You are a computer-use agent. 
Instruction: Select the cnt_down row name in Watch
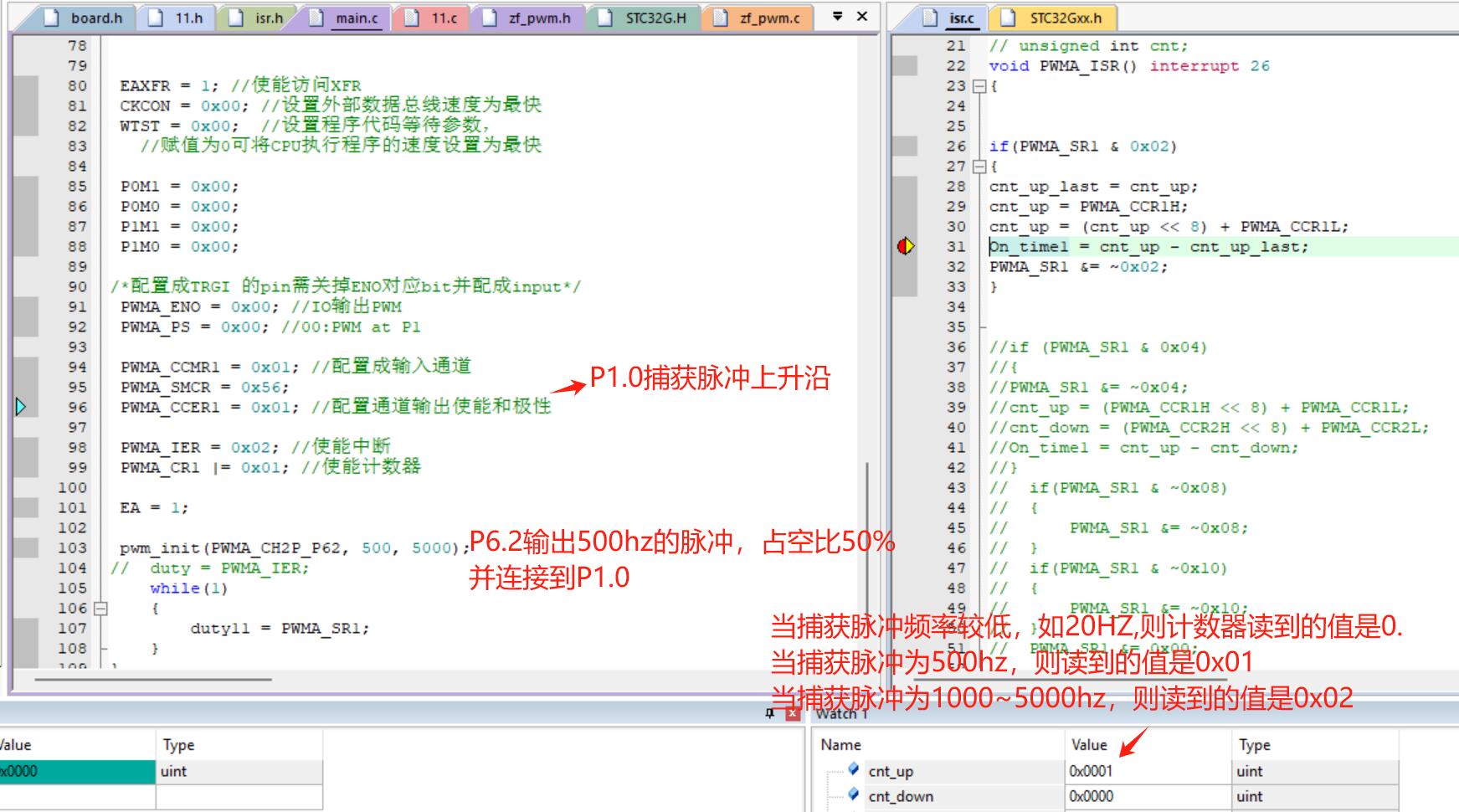[901, 796]
